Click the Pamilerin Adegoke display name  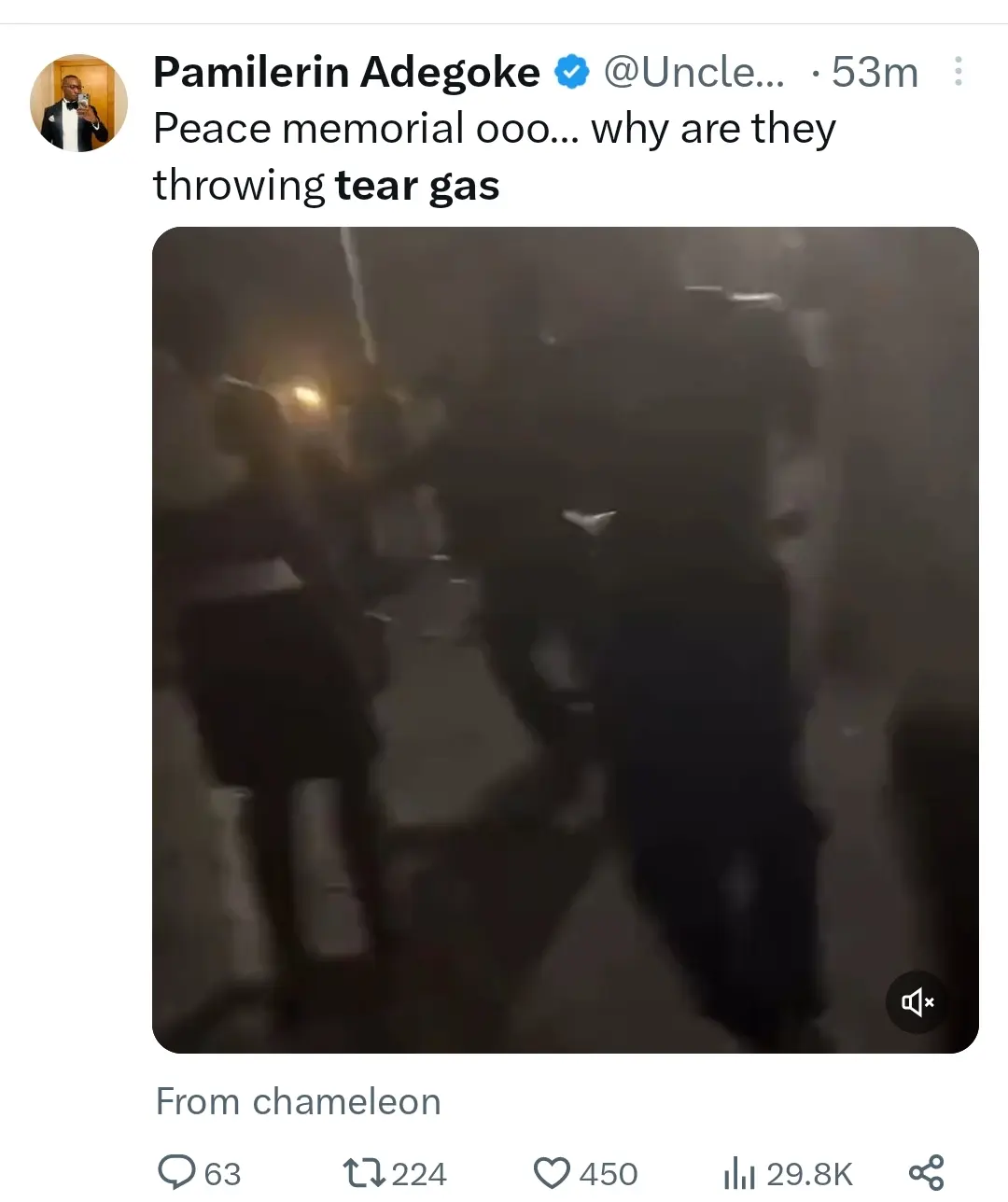(x=346, y=72)
